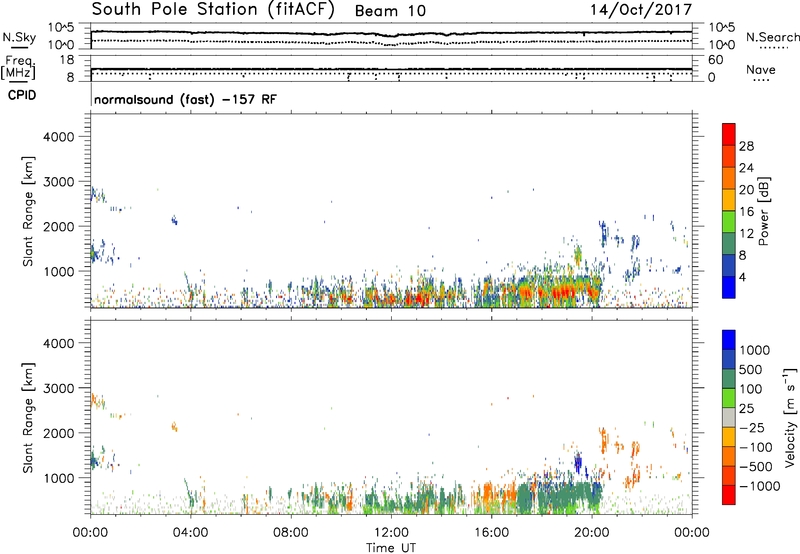Image resolution: width=800 pixels, height=554 pixels.
Task: Click the '18' tick on frequency axis
Action: tap(67, 60)
